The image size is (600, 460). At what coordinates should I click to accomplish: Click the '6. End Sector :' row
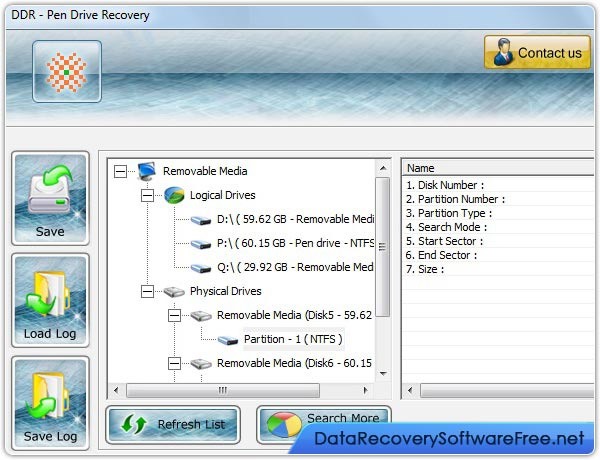[498, 255]
